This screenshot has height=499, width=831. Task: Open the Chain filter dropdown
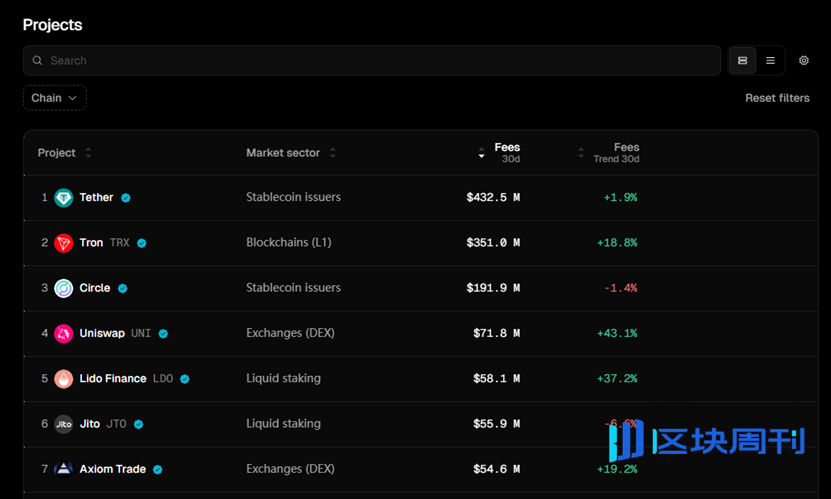coord(54,98)
